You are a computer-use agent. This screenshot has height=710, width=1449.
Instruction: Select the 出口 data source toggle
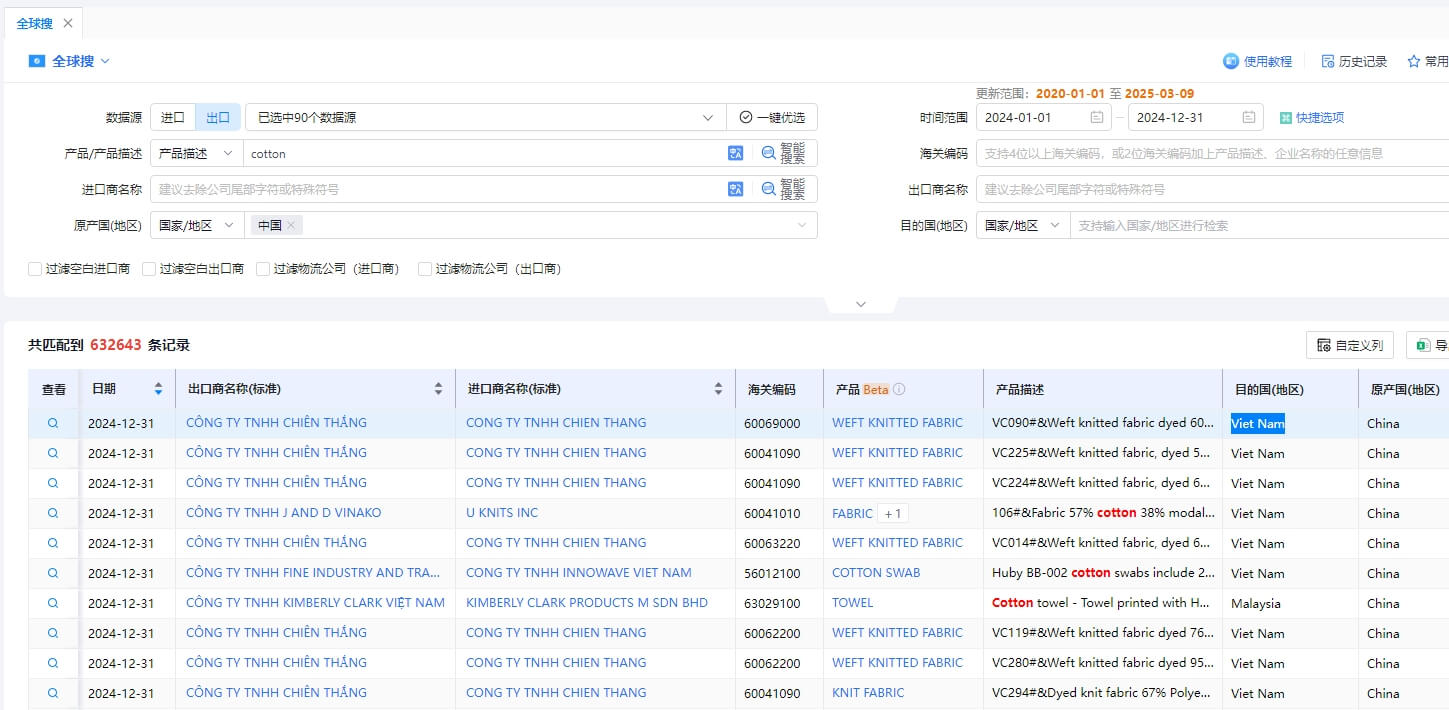click(x=218, y=117)
